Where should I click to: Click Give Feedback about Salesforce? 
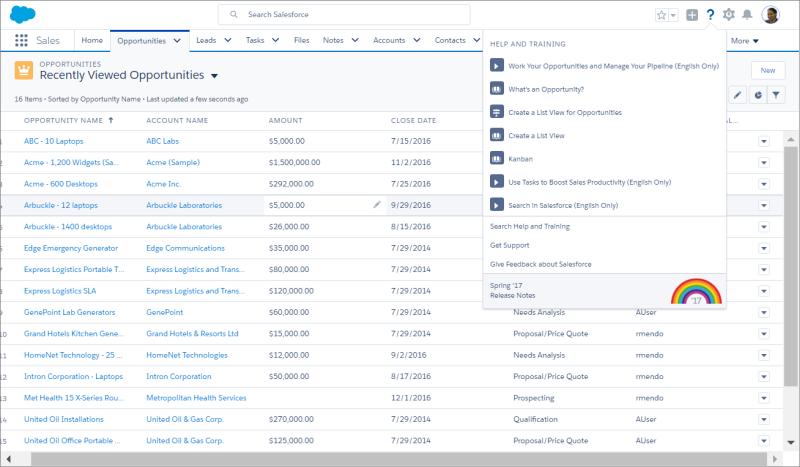(x=540, y=264)
